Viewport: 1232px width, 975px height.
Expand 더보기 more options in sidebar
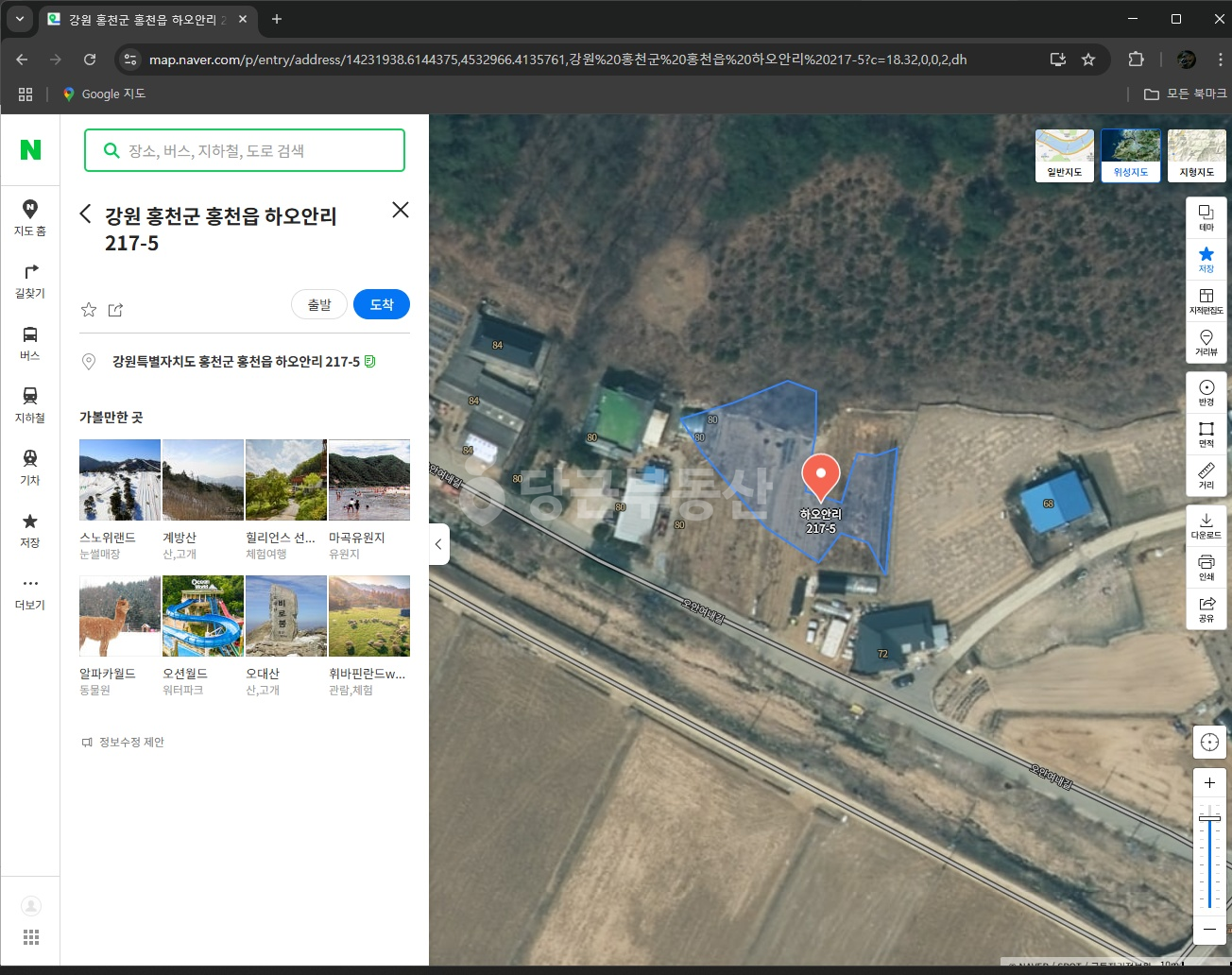[x=30, y=592]
